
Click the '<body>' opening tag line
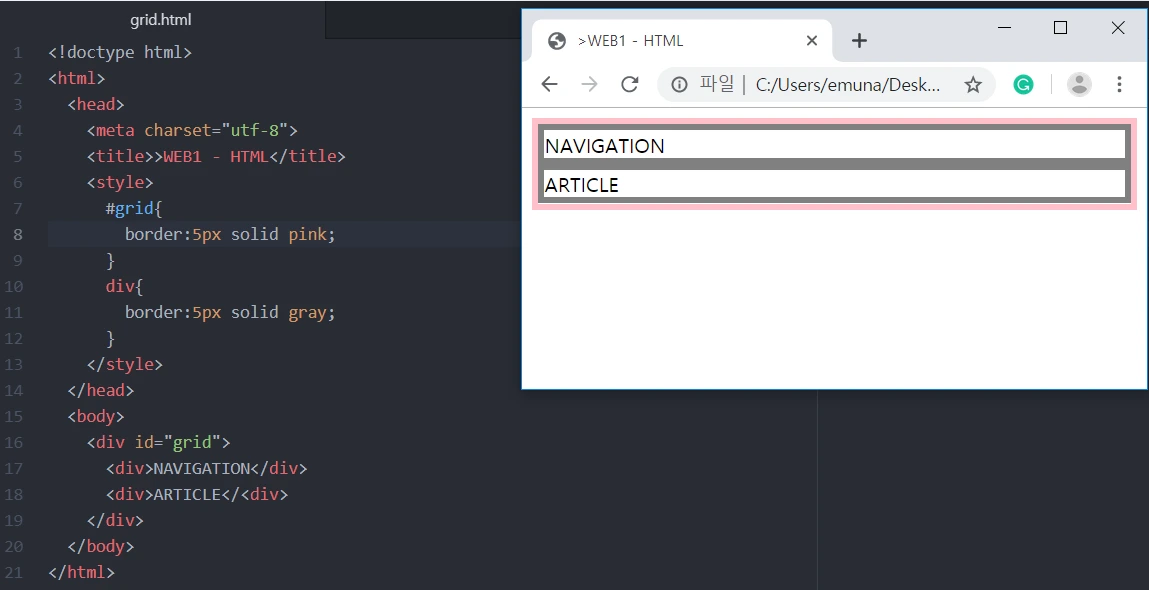pyautogui.click(x=96, y=416)
